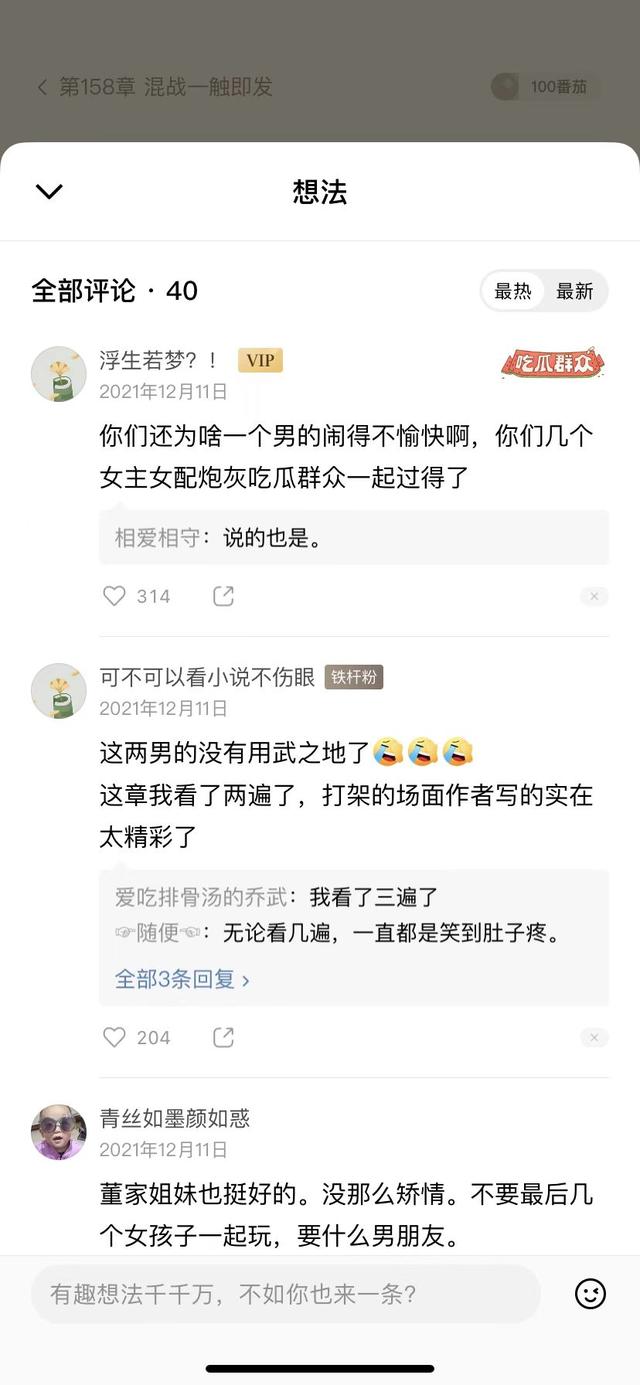Open username 可不可以看小说不伤眼

pyautogui.click(x=207, y=677)
